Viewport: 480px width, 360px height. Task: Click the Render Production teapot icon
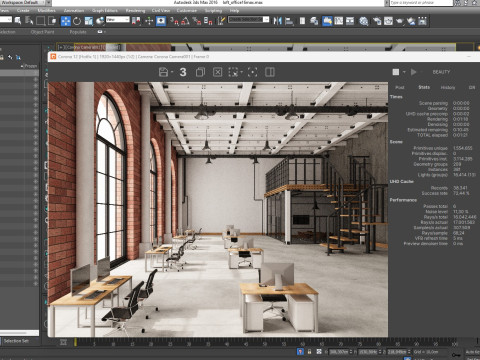point(400,21)
